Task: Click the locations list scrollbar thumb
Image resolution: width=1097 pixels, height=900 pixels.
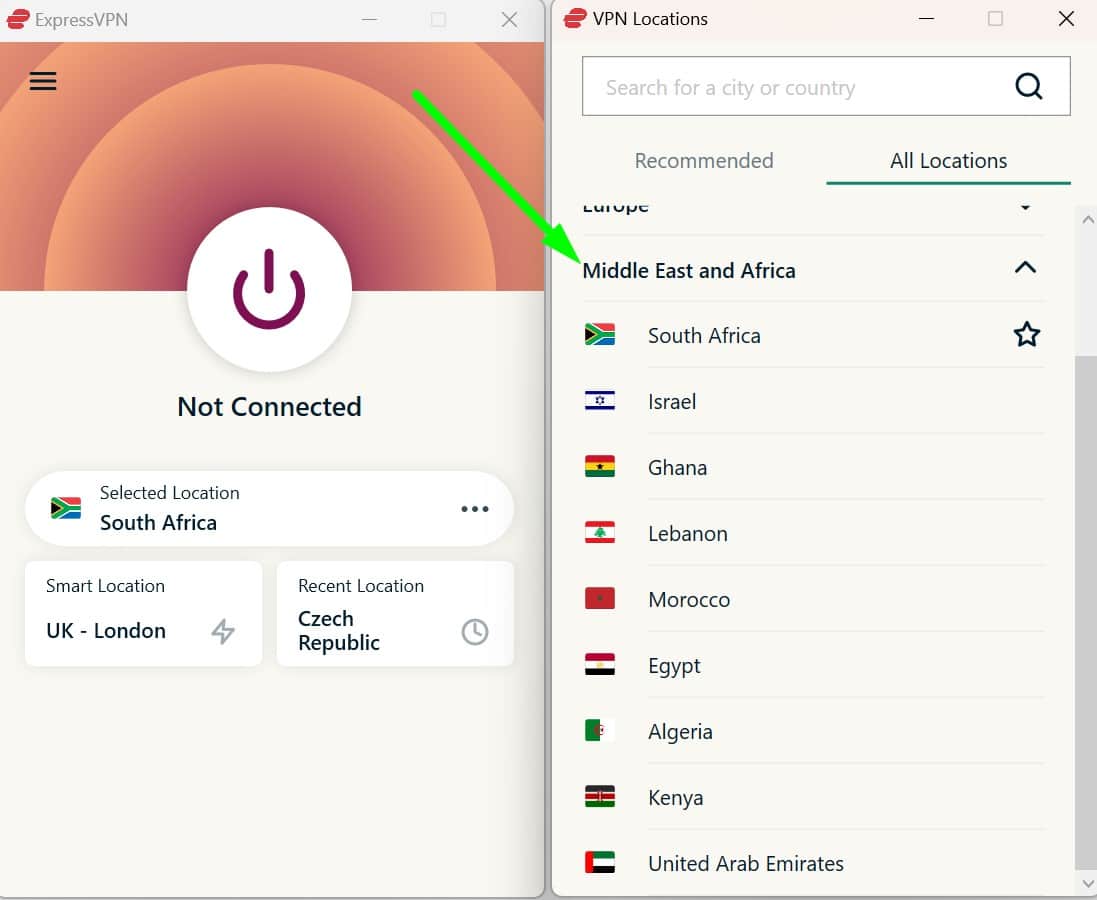Action: [x=1085, y=612]
